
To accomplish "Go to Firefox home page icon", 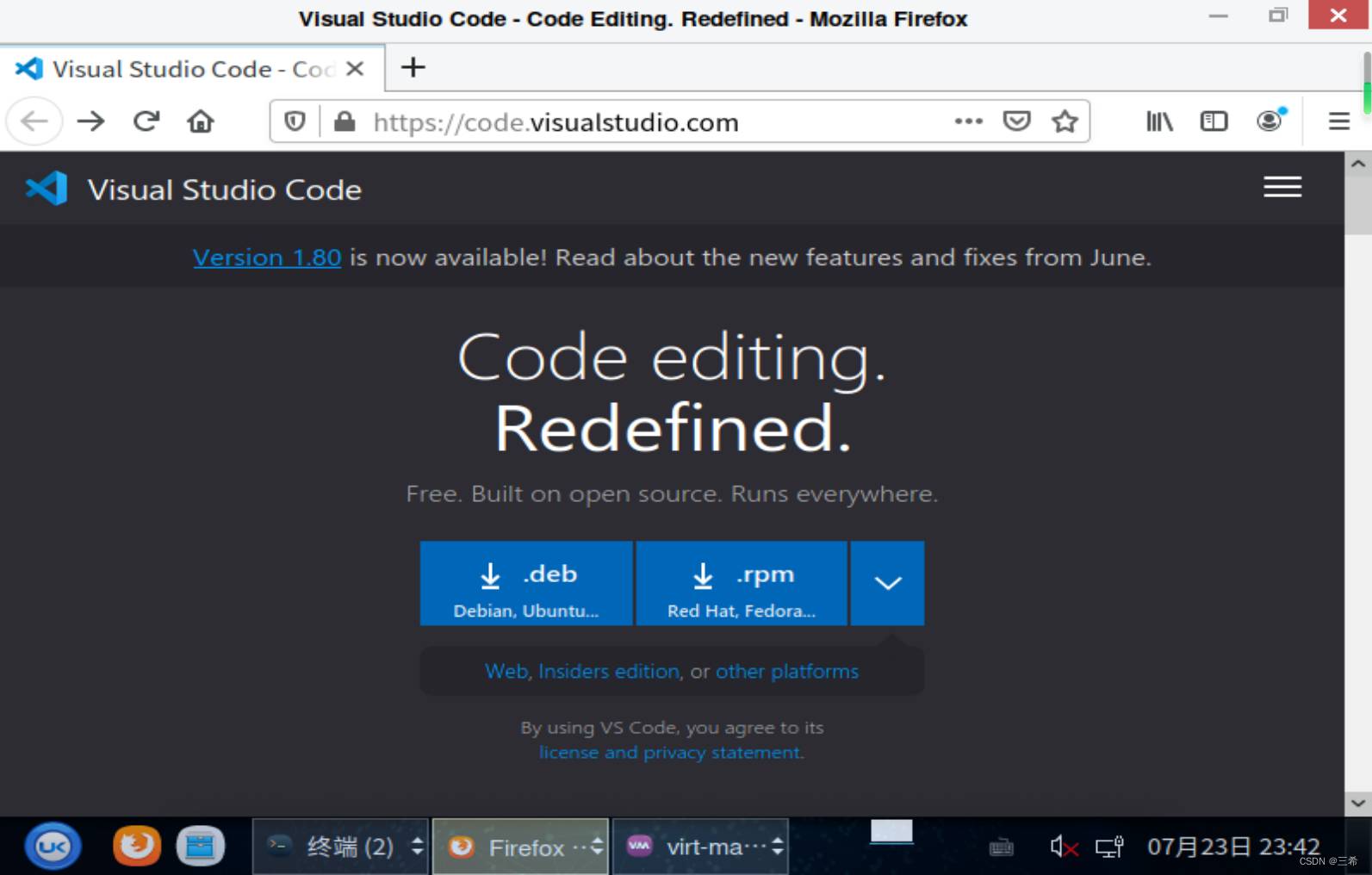I will (201, 121).
